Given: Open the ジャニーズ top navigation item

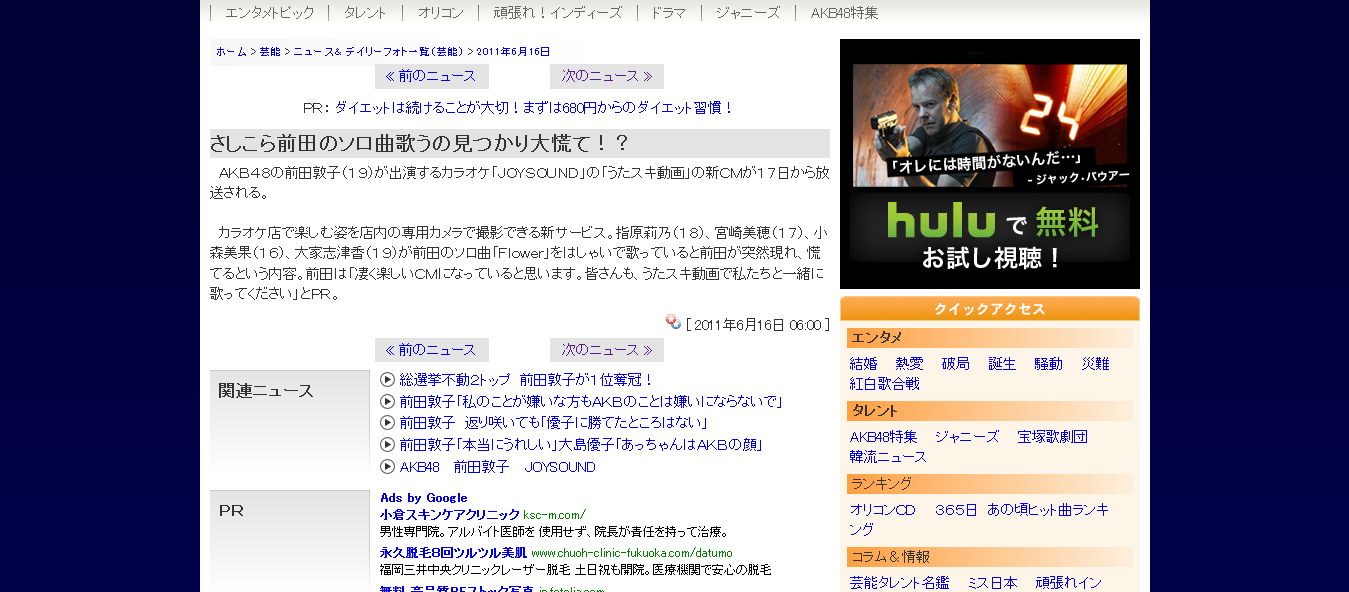Looking at the screenshot, I should [x=748, y=13].
